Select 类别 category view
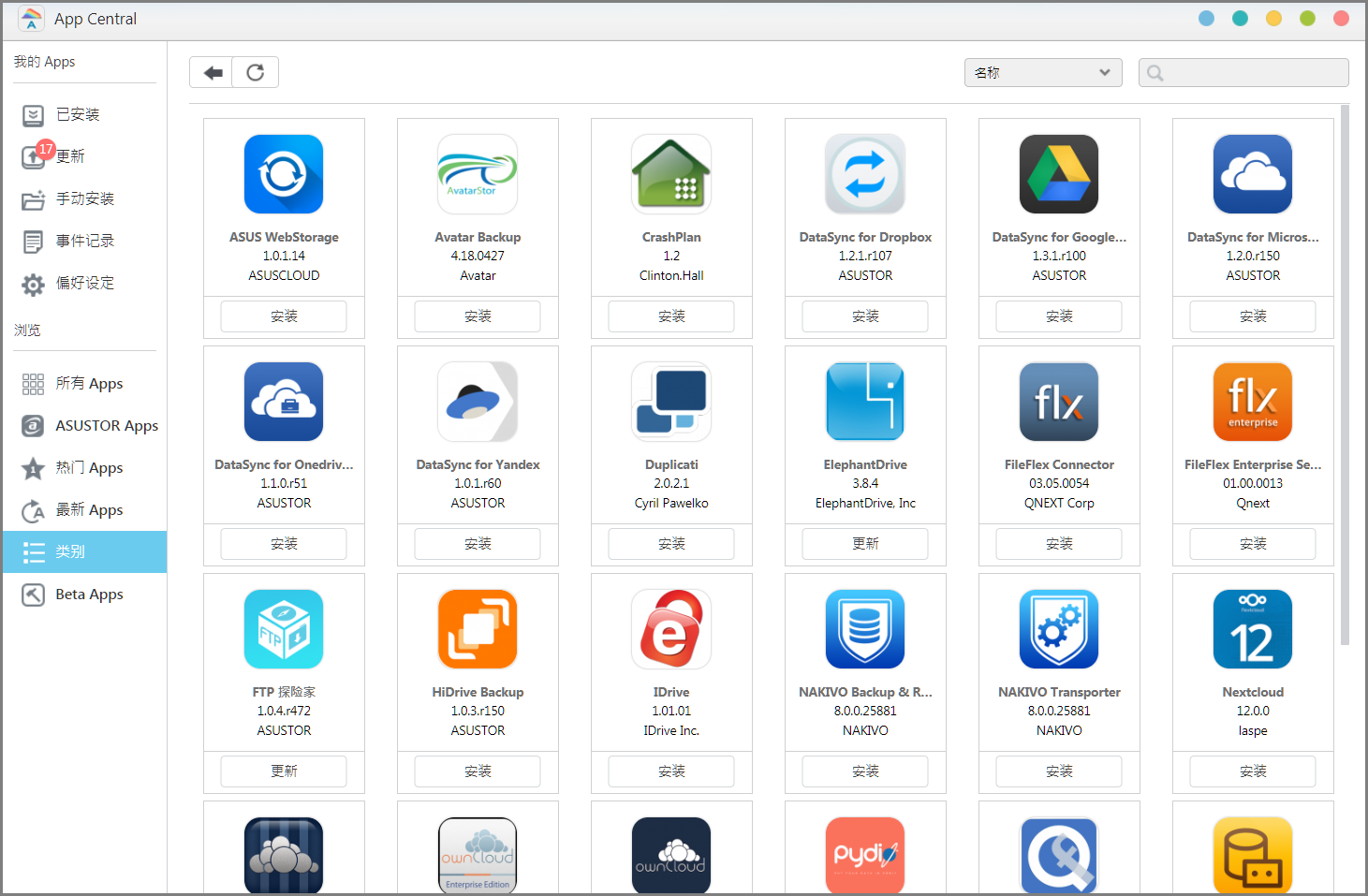 (x=84, y=551)
